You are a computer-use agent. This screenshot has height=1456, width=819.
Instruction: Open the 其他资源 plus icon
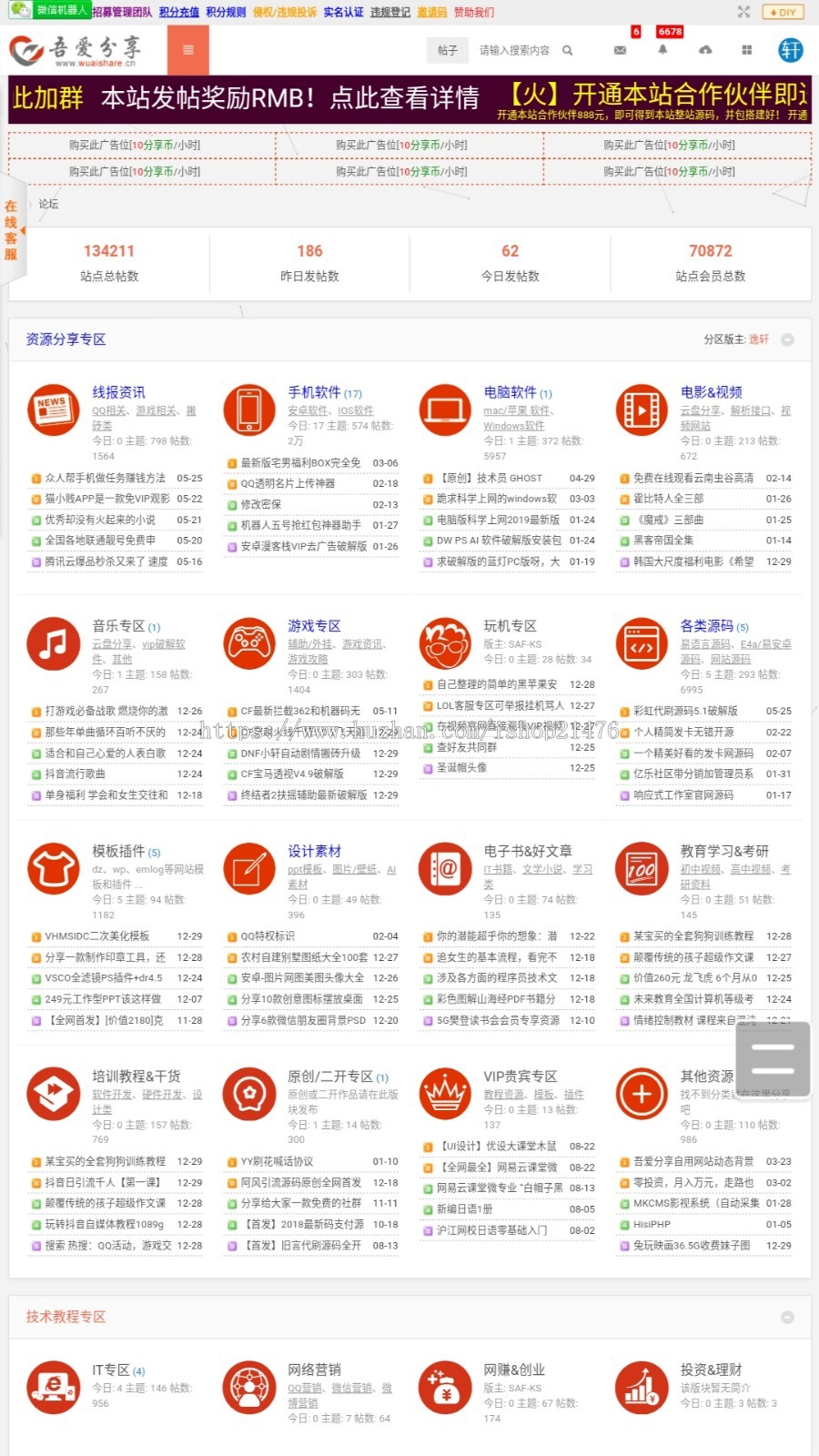(x=642, y=1094)
